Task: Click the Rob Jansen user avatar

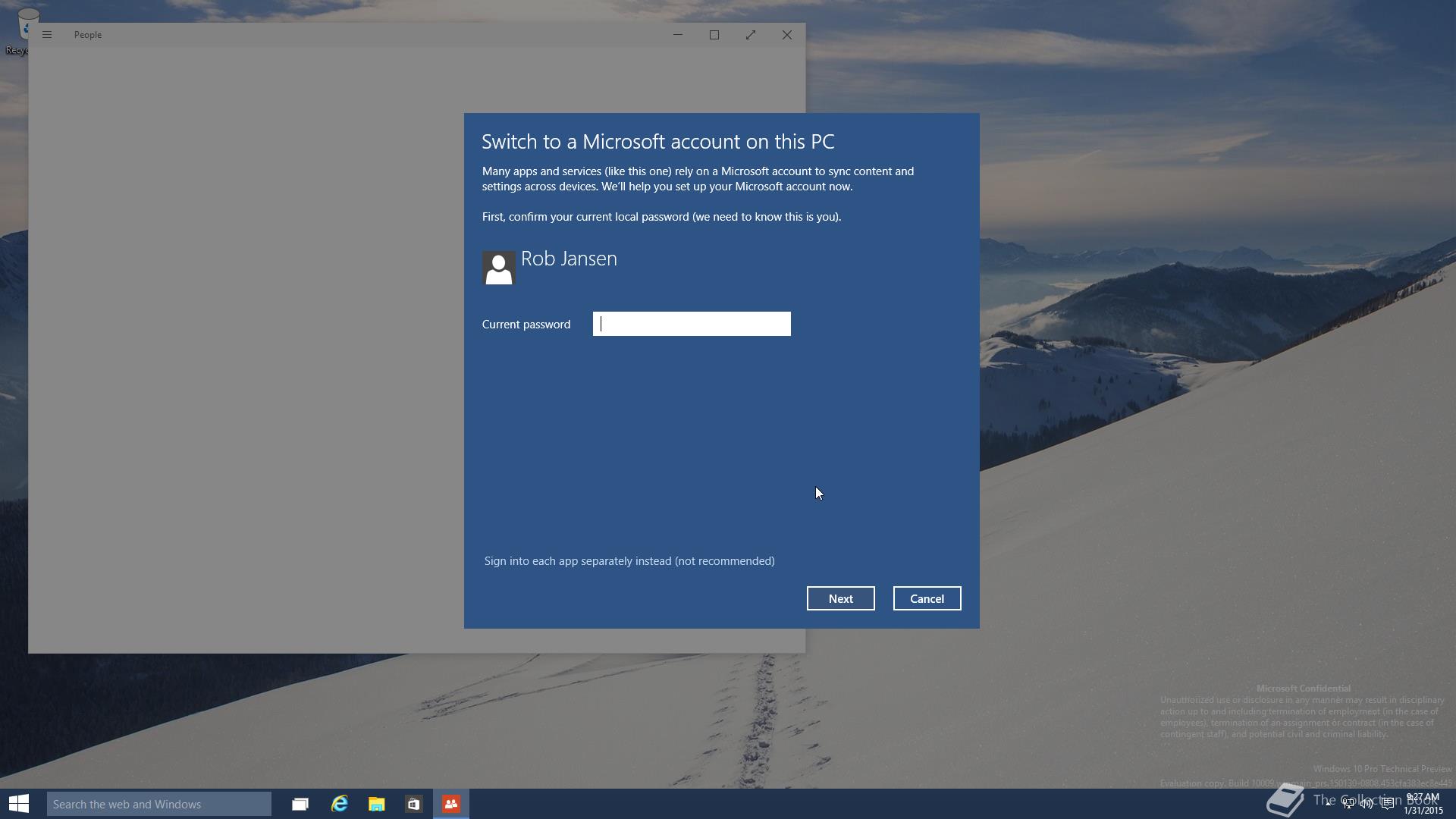Action: [x=498, y=268]
